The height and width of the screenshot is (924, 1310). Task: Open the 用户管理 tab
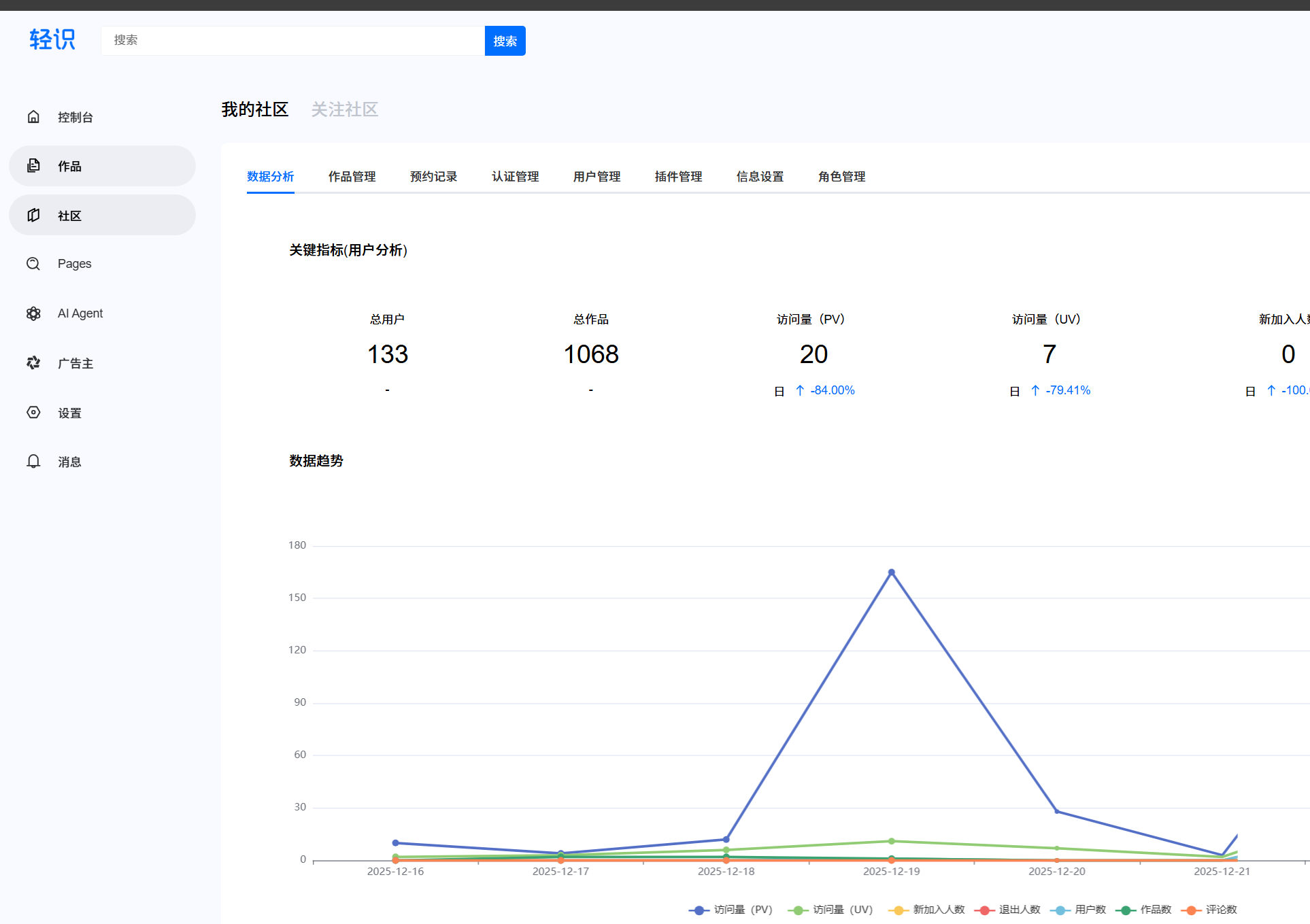pyautogui.click(x=597, y=177)
